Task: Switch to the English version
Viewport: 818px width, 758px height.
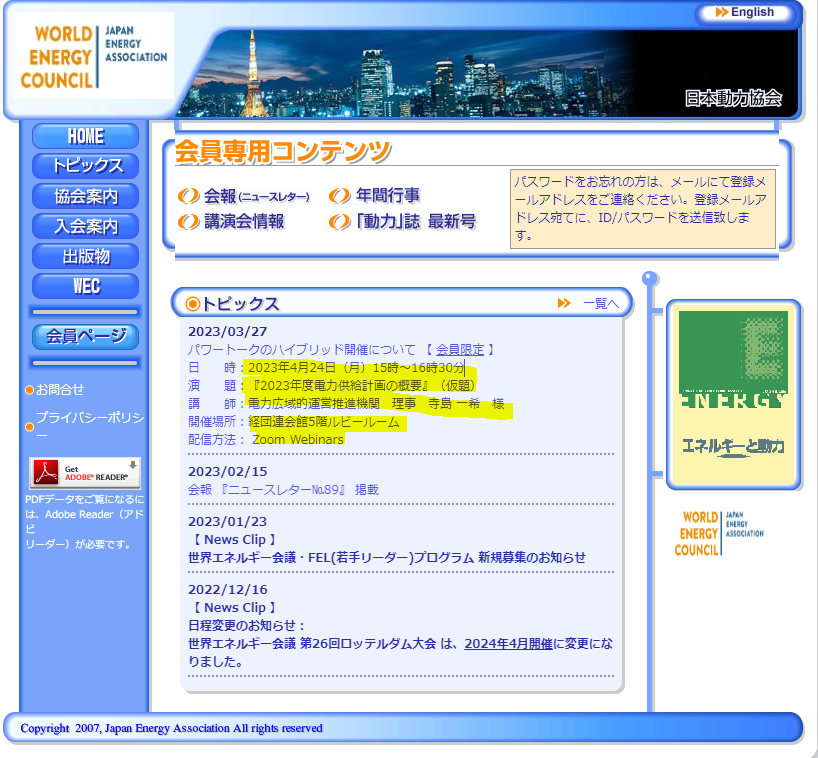Action: pos(745,13)
